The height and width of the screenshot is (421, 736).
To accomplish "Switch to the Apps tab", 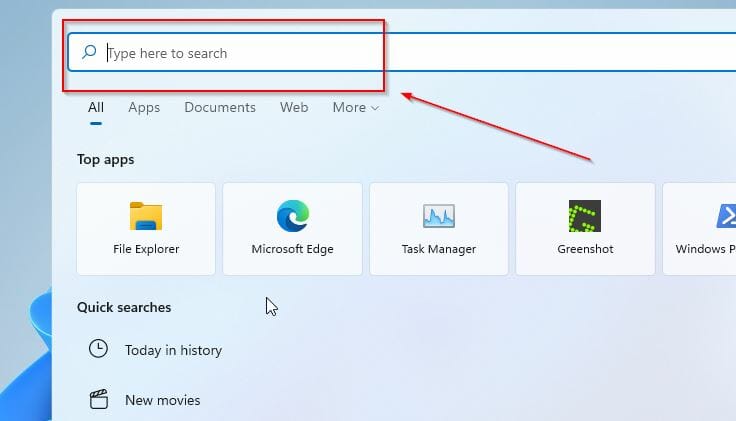I will point(144,107).
